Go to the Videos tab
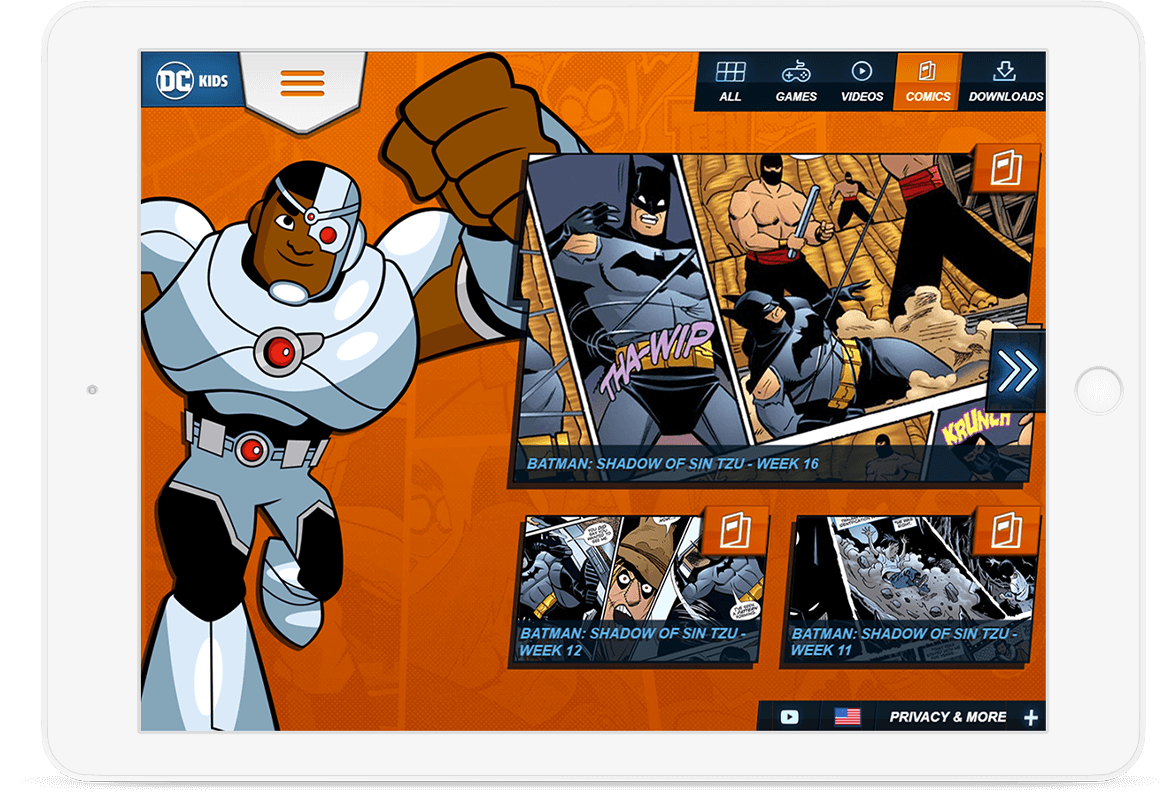This screenshot has width=1171, height=793. [861, 82]
